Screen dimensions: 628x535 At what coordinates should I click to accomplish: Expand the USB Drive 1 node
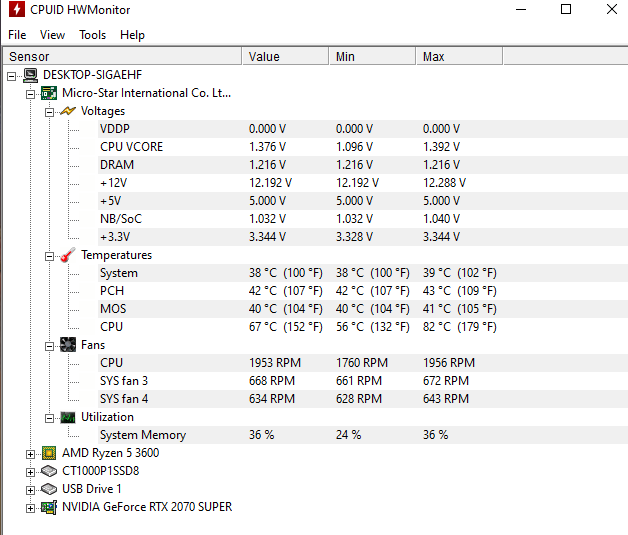tap(30, 490)
